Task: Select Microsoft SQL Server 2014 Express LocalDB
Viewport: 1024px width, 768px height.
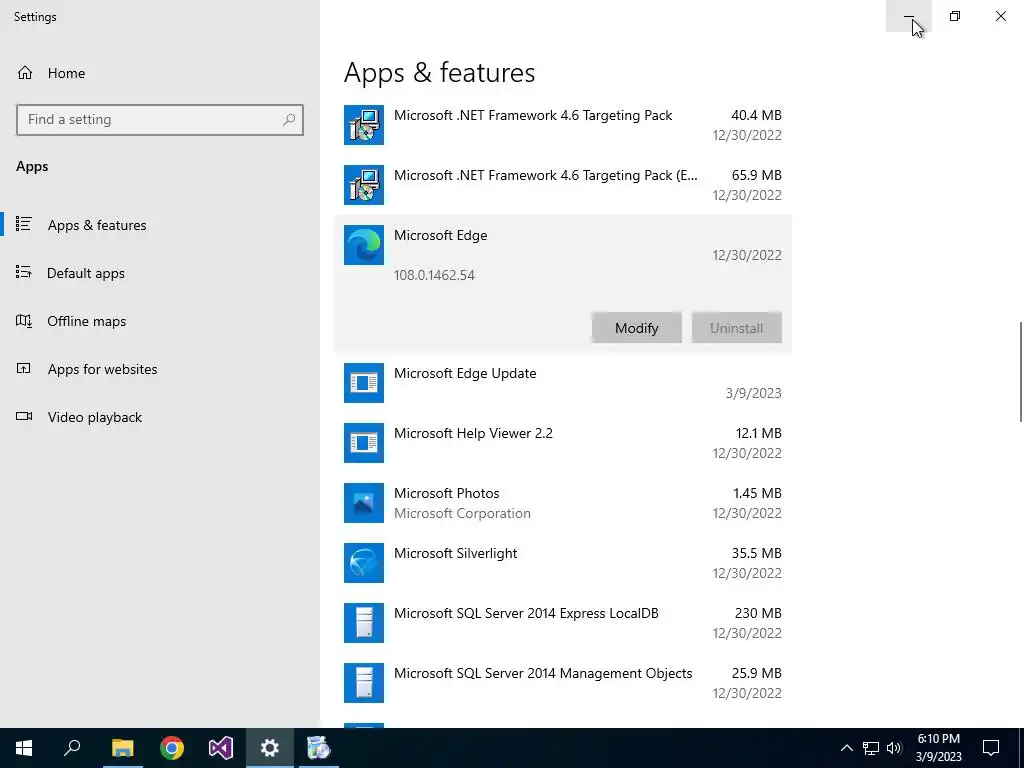Action: 563,623
